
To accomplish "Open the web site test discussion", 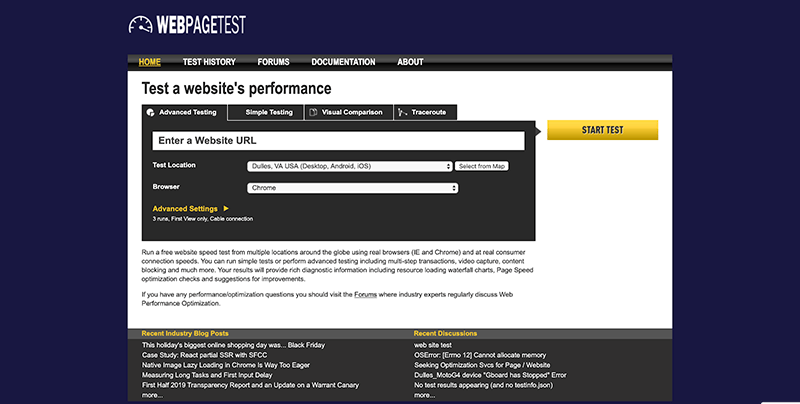I will (433, 345).
